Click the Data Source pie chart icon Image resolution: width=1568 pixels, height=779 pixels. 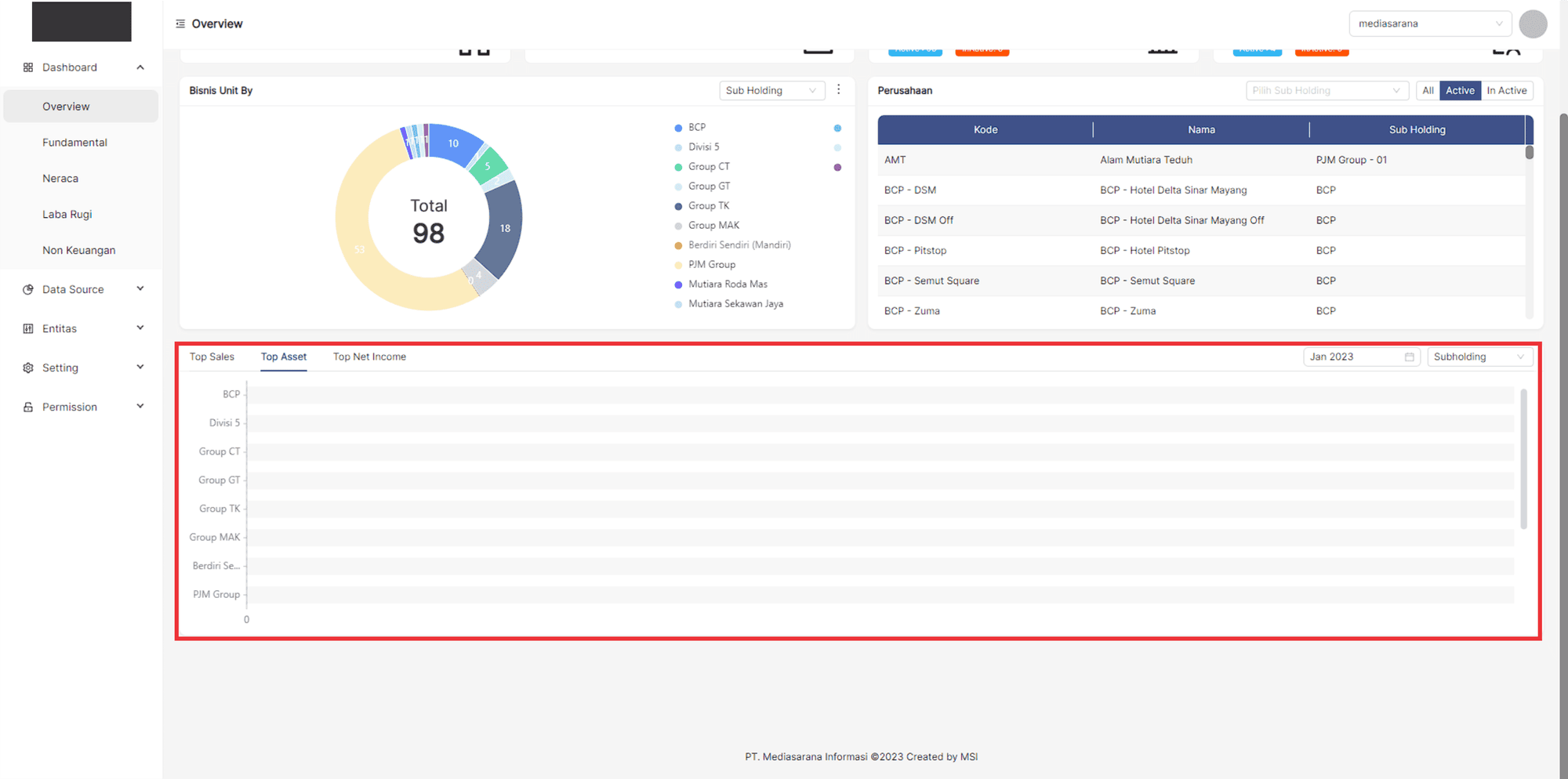click(28, 289)
